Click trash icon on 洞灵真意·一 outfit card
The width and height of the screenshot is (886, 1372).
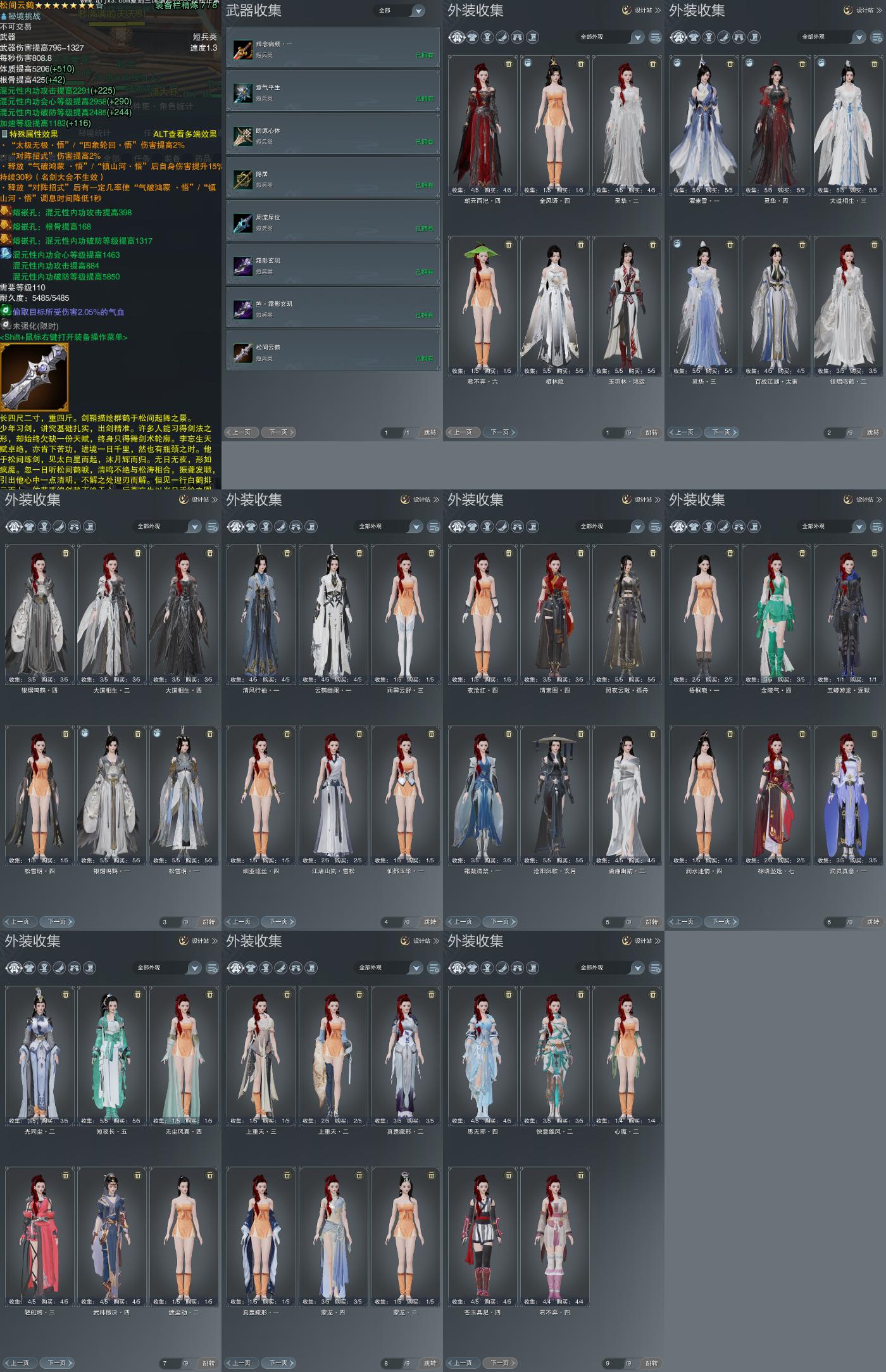point(875,734)
